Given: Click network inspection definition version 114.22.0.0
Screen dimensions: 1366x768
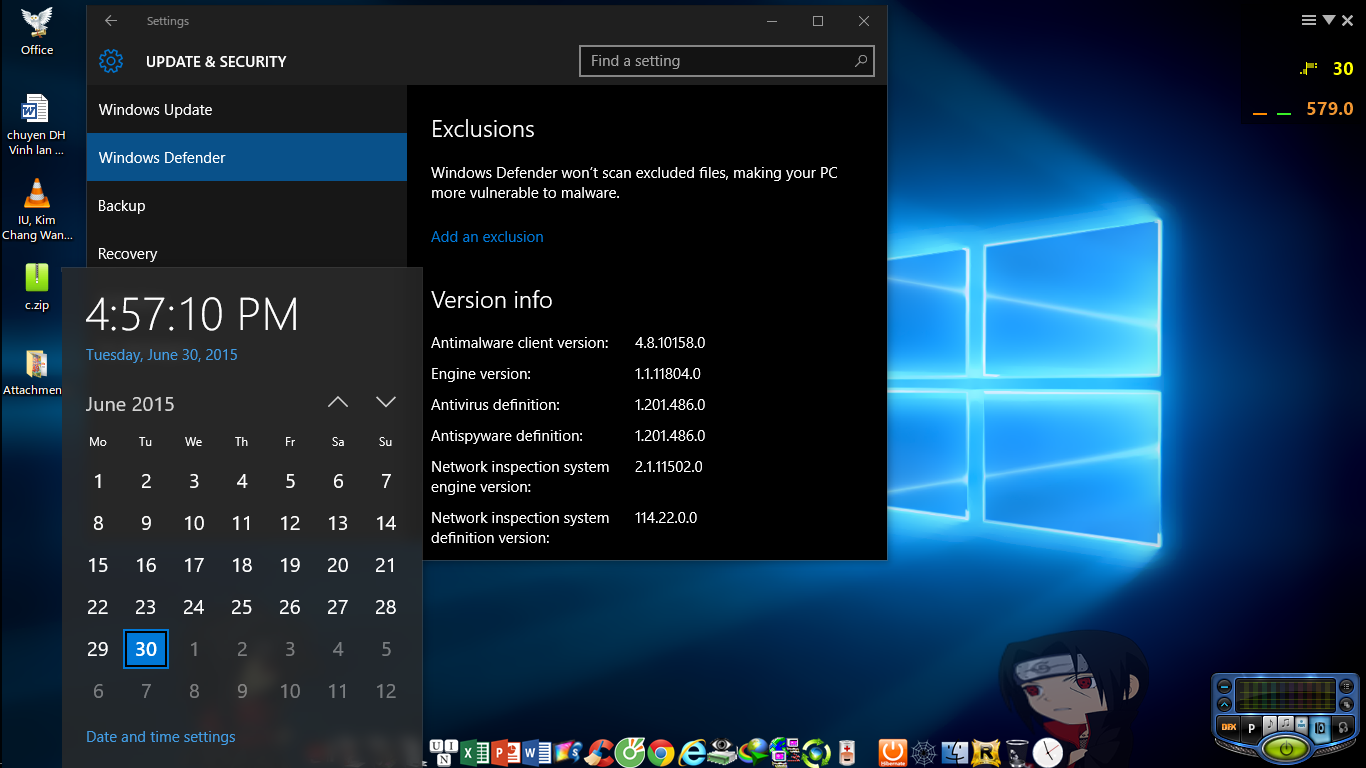Looking at the screenshot, I should pyautogui.click(x=666, y=518).
